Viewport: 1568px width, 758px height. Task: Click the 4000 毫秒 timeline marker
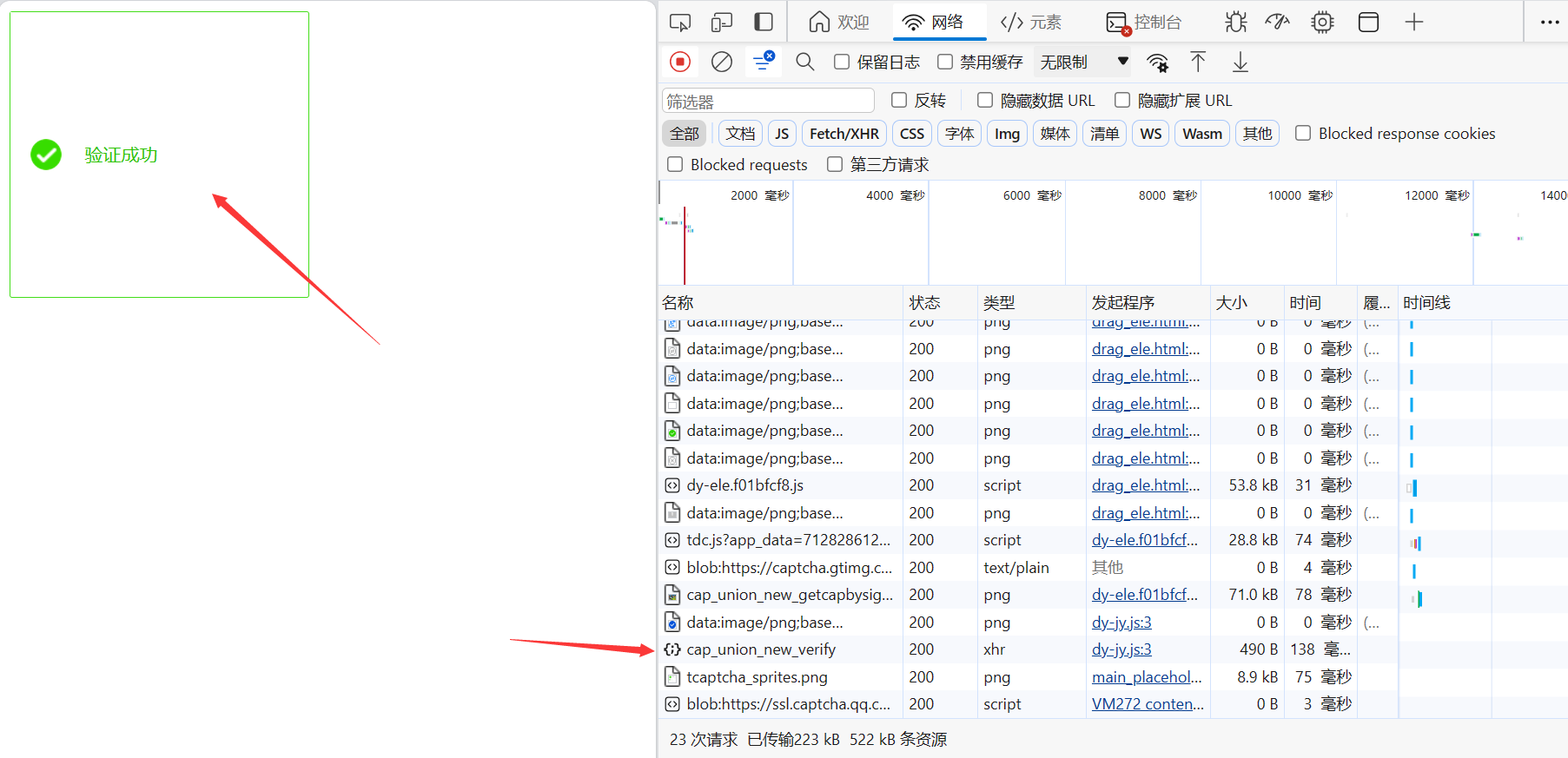pos(895,195)
